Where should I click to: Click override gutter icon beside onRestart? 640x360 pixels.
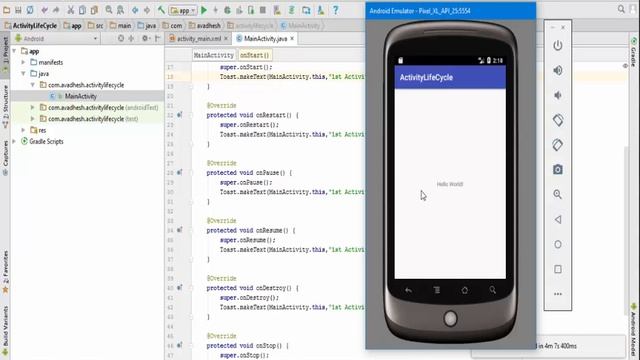(180, 115)
